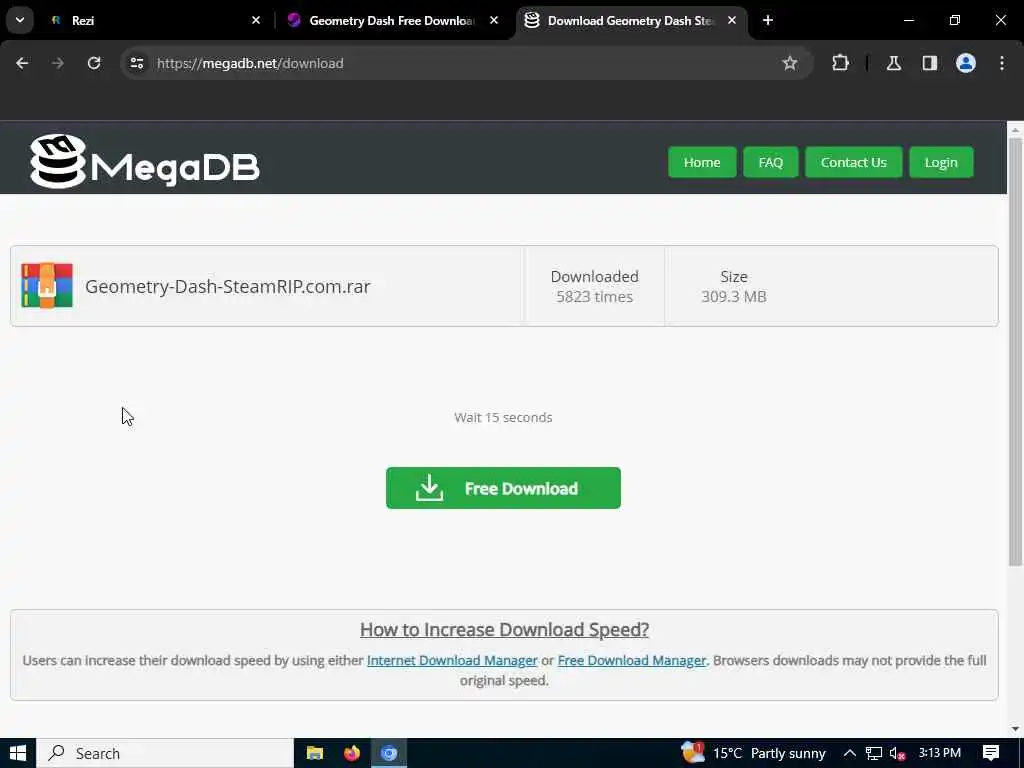
Task: Click the Chrome taskbar icon
Action: [x=389, y=753]
